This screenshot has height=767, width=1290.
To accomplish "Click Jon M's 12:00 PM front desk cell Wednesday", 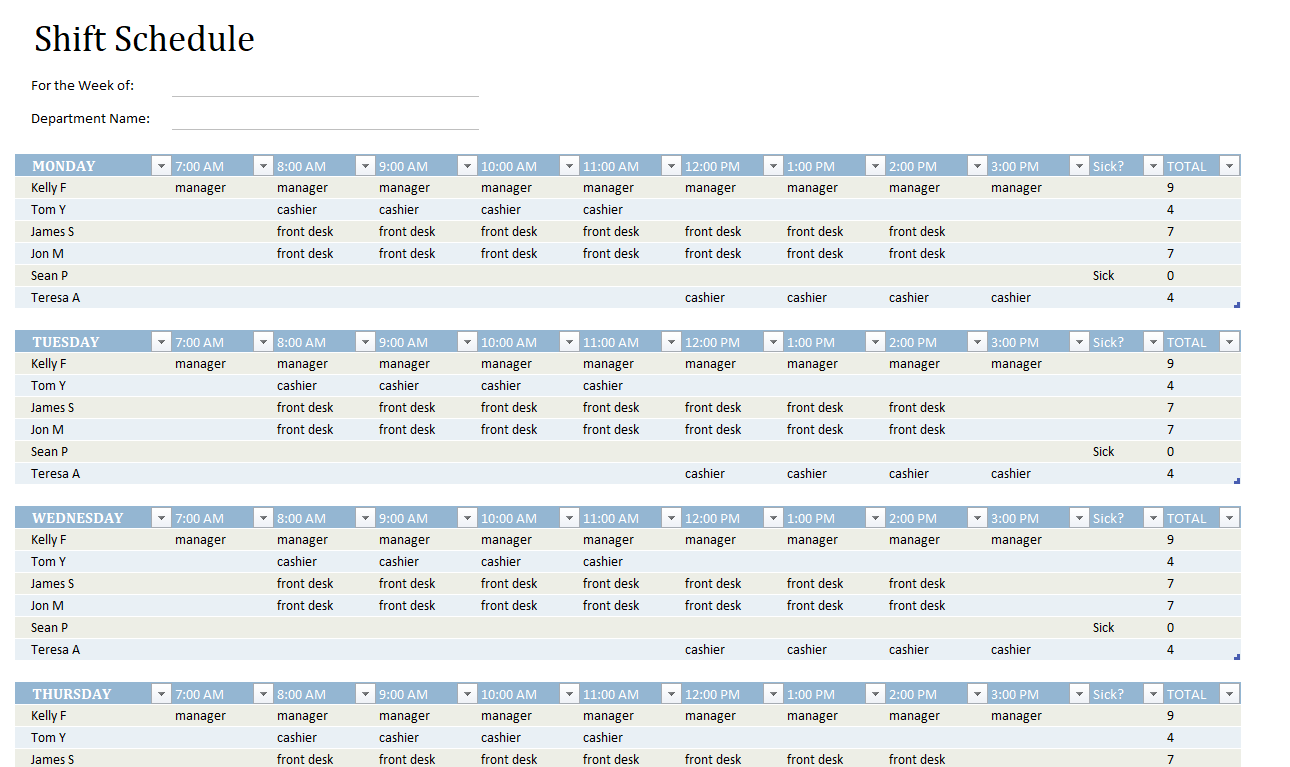I will click(x=713, y=606).
